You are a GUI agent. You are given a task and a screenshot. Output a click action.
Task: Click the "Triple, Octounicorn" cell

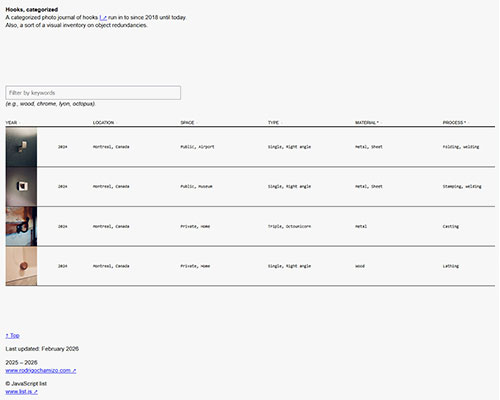click(289, 226)
